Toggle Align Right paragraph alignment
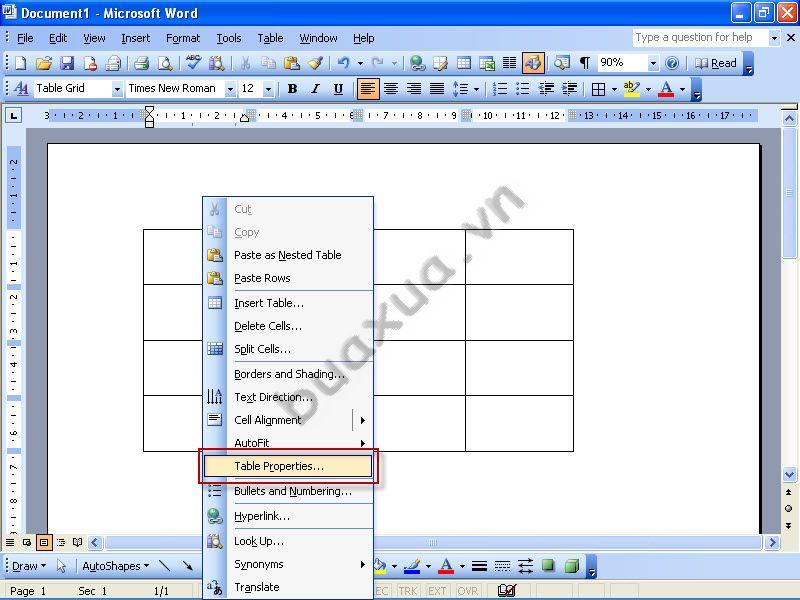This screenshot has height=600, width=800. click(414, 89)
